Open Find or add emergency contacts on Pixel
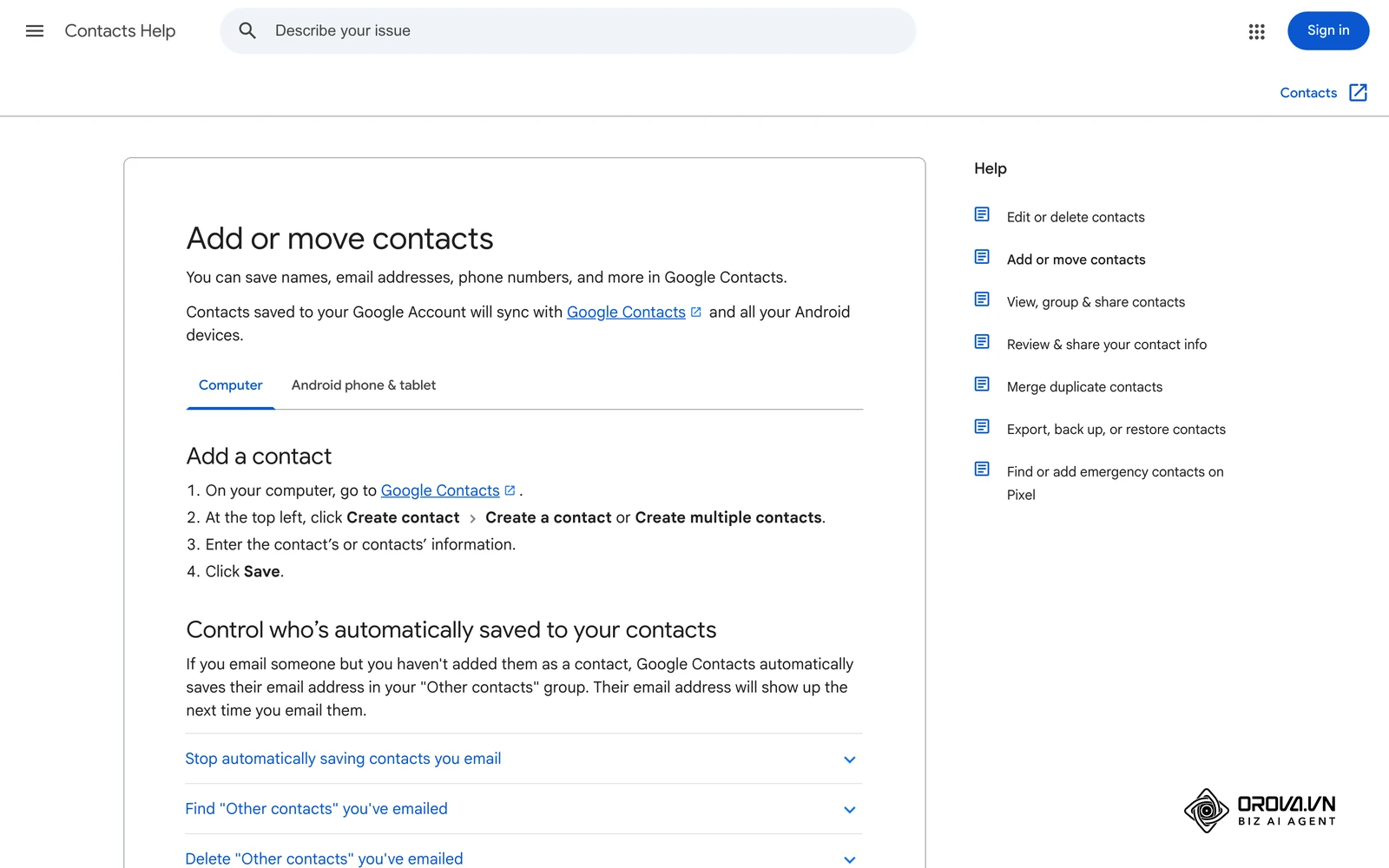 point(1116,483)
